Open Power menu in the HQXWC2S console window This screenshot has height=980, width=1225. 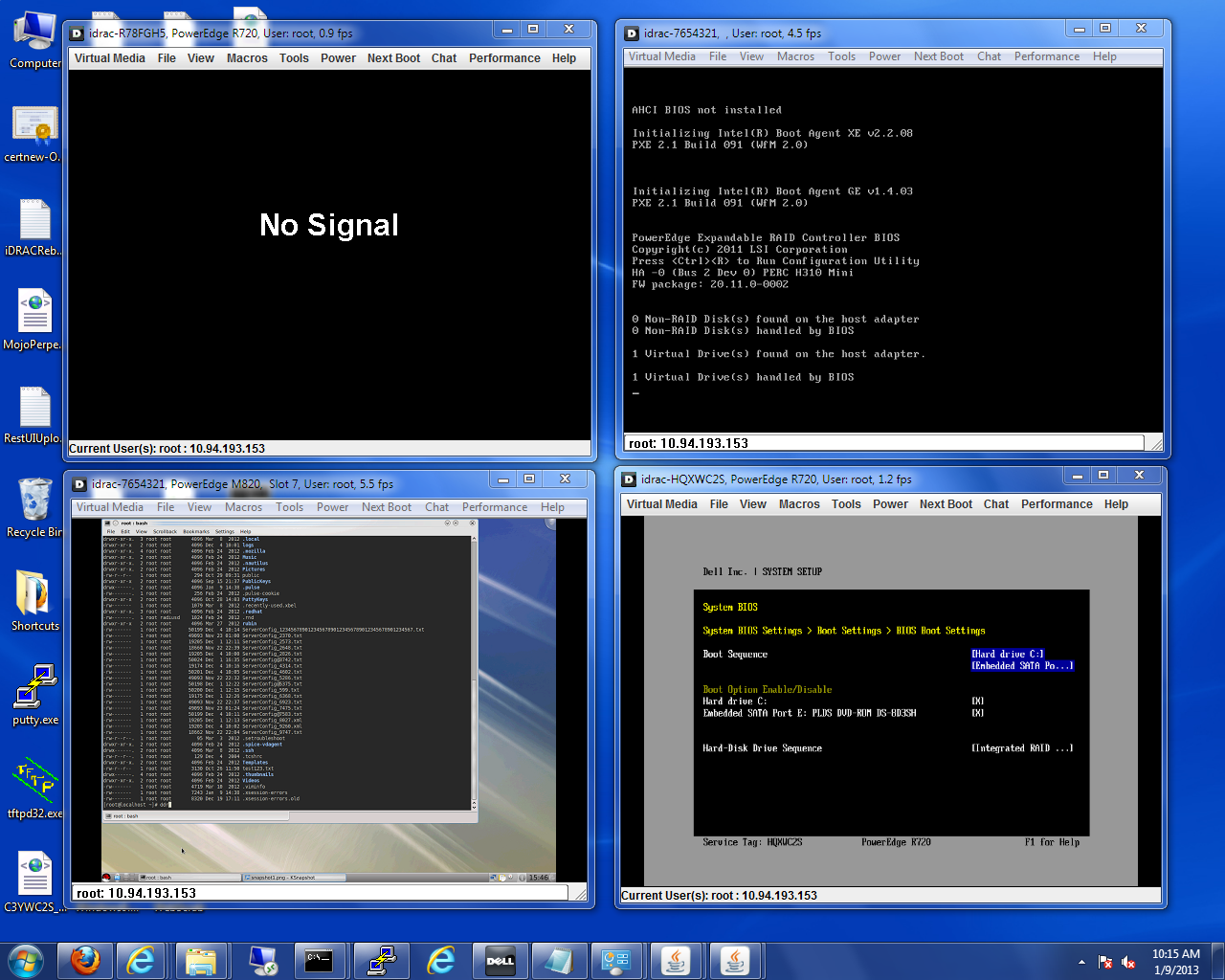(890, 504)
